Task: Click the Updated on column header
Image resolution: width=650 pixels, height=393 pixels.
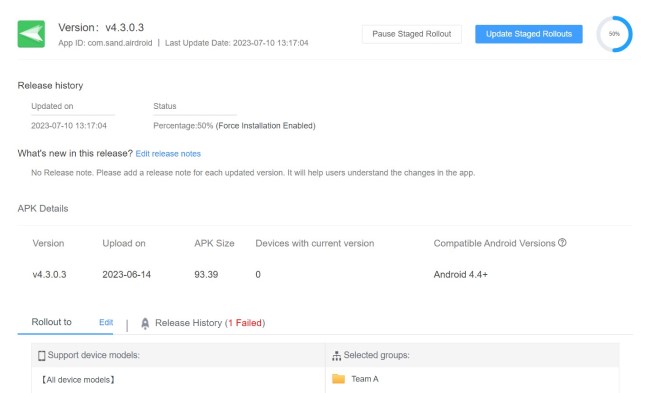Action: (52, 106)
